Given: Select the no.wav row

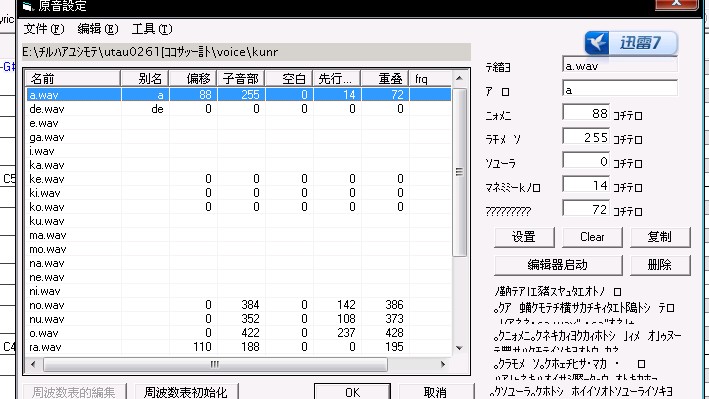Looking at the screenshot, I should pos(239,305).
